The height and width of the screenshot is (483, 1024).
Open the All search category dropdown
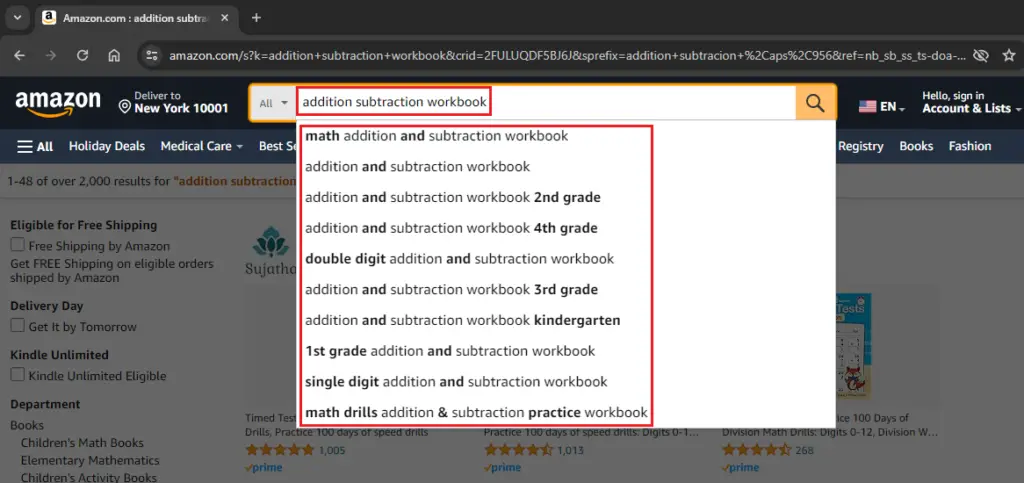tap(274, 103)
